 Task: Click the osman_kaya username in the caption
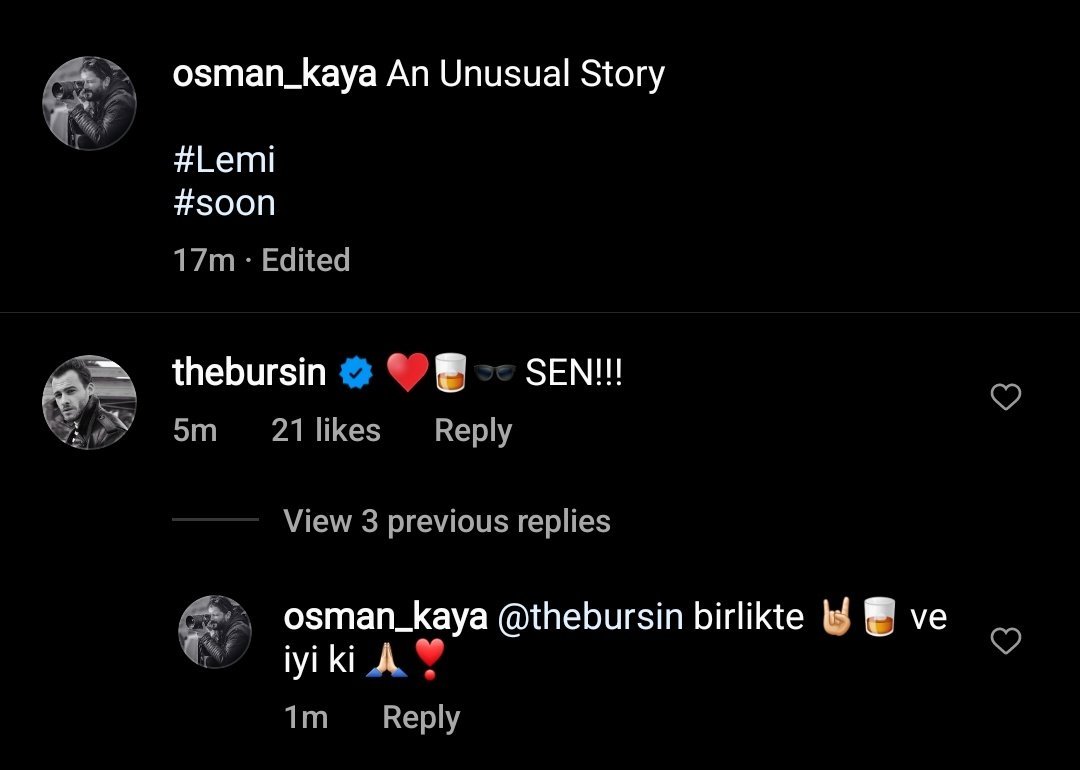click(274, 74)
